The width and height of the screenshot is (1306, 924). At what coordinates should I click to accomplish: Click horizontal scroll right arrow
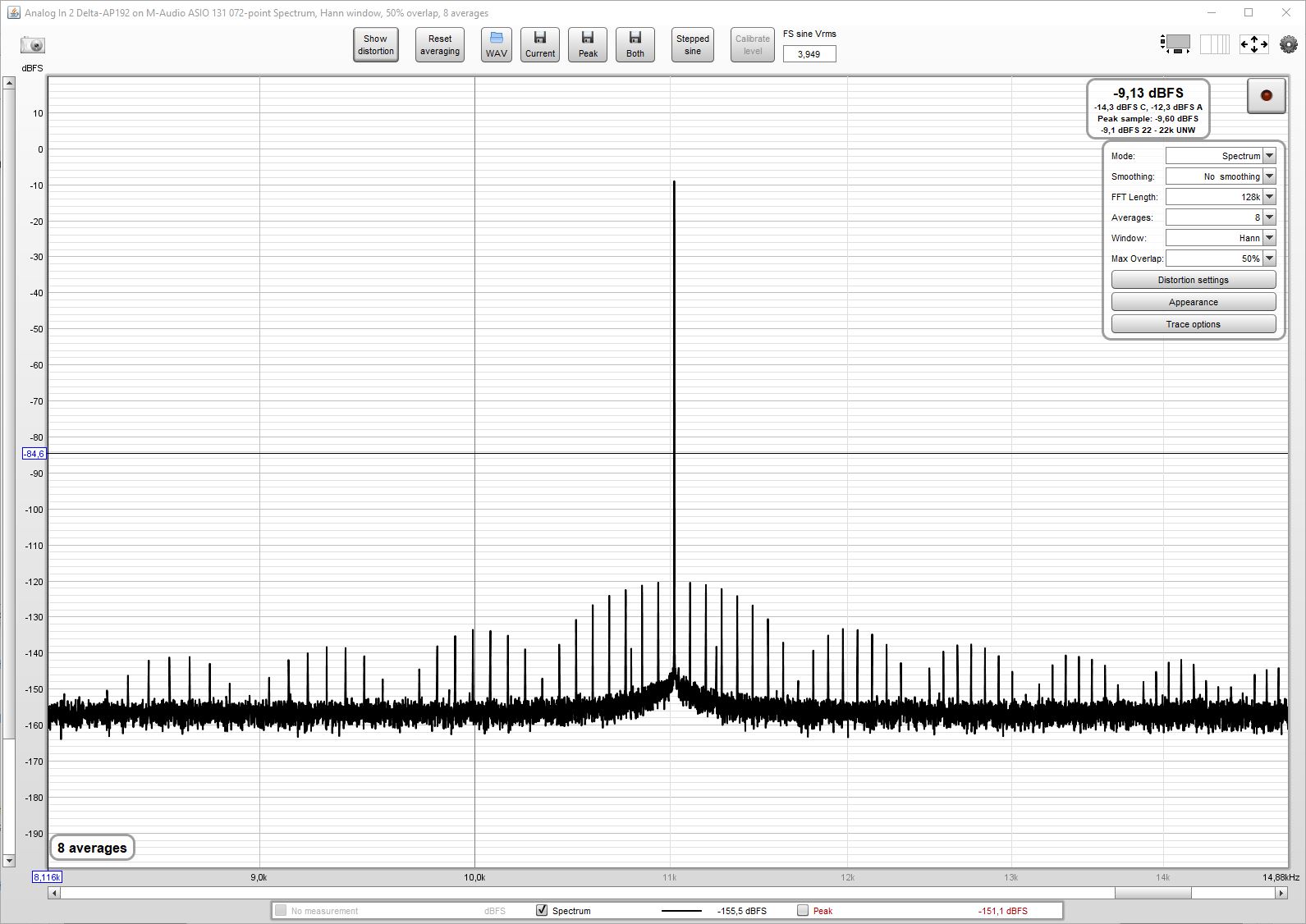(x=1281, y=893)
